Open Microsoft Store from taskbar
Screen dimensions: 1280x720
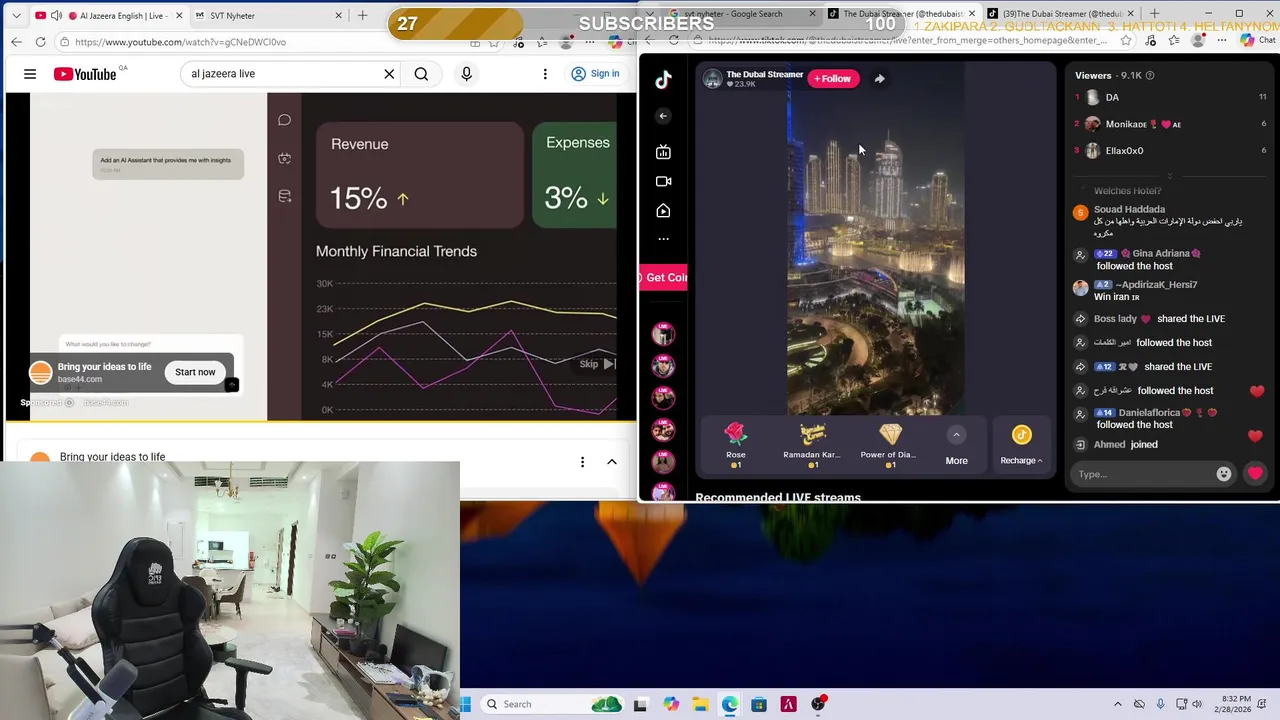coord(759,704)
